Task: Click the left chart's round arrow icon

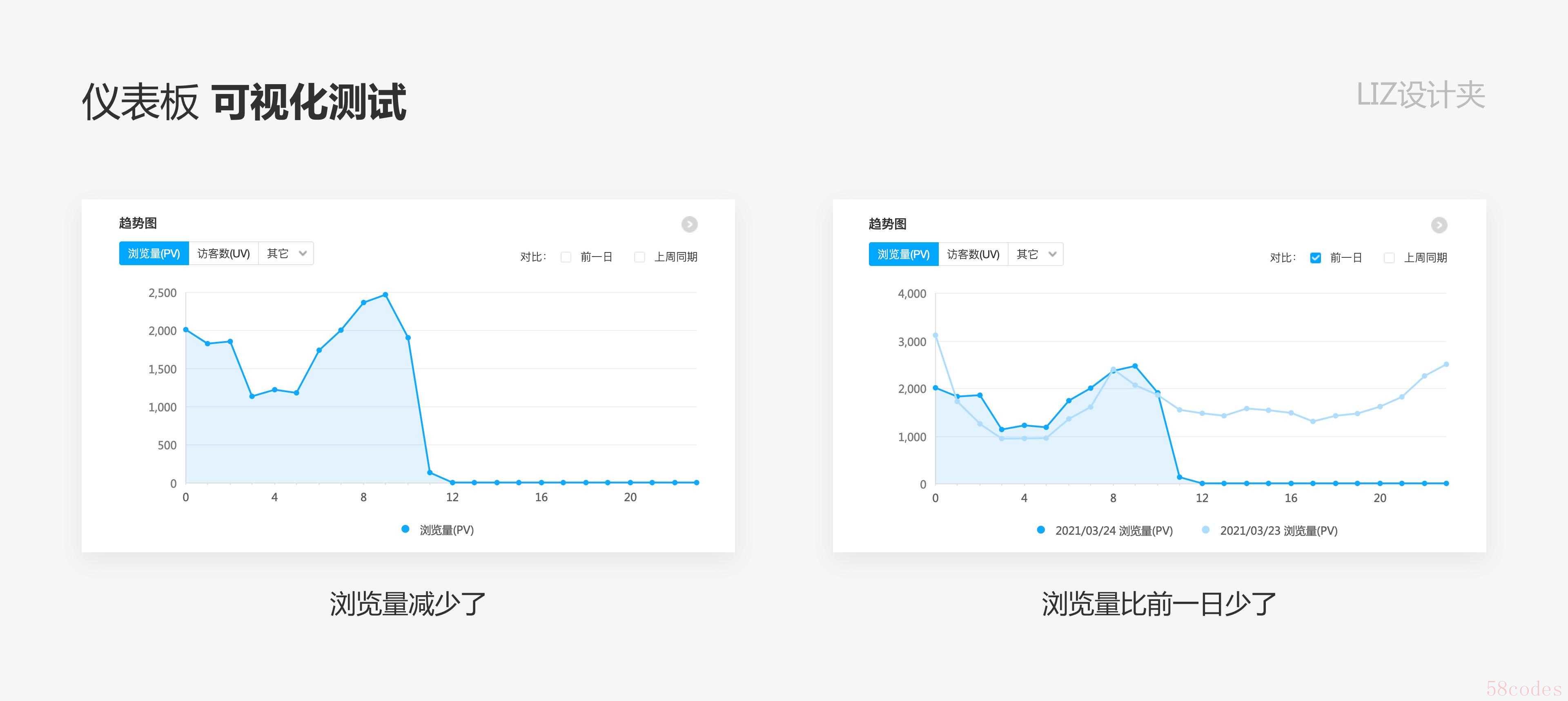Action: point(689,224)
